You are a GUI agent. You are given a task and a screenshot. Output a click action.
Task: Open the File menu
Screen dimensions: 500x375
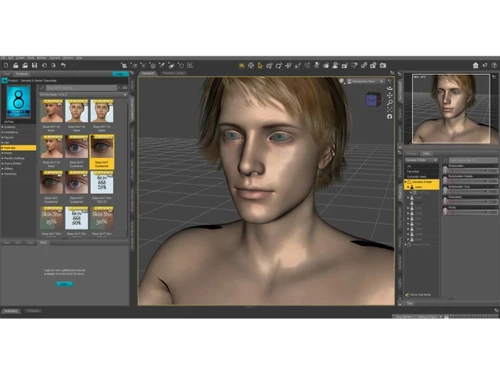3,58
